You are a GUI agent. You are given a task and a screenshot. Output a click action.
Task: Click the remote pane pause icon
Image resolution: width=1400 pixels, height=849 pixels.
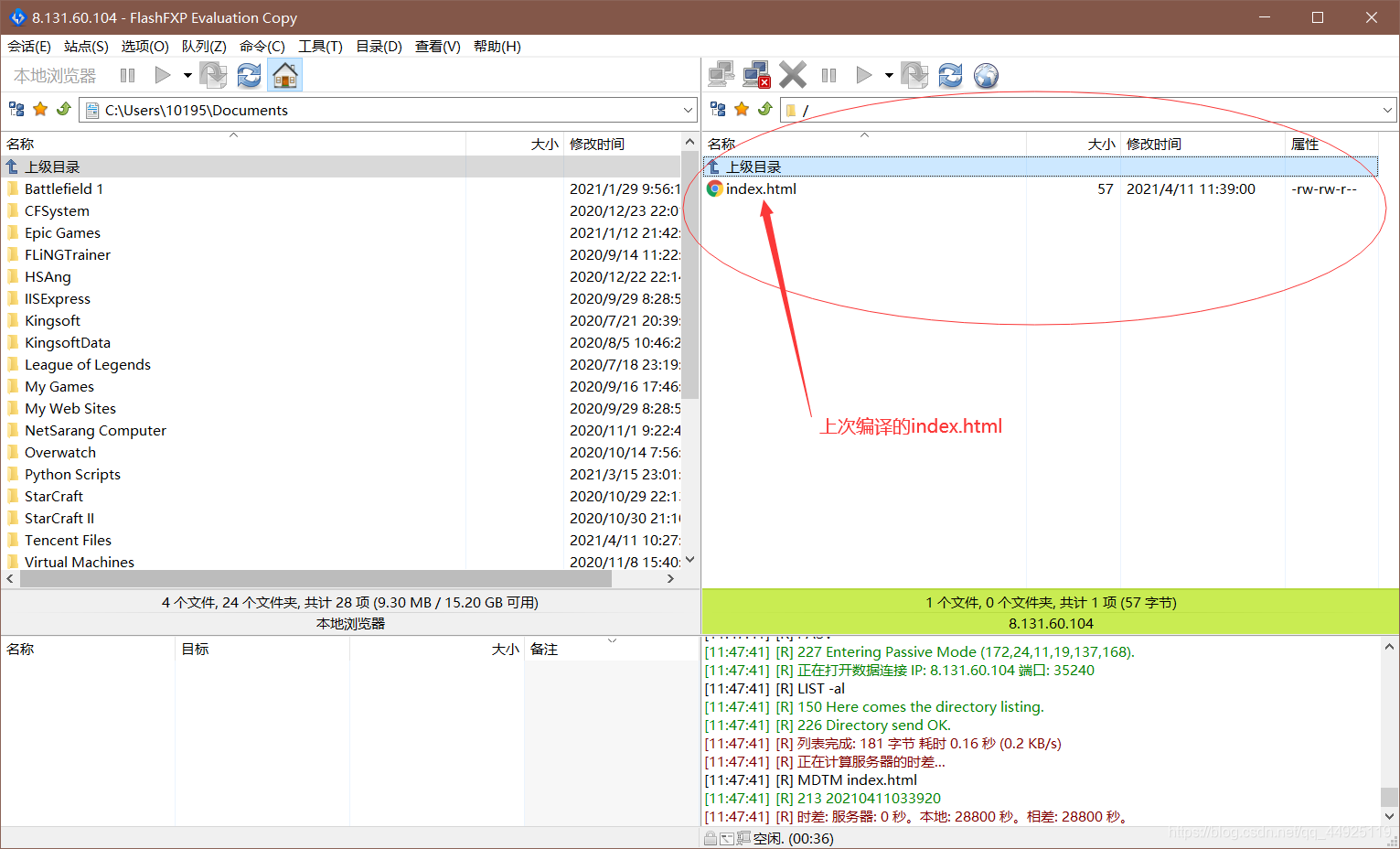coord(828,76)
